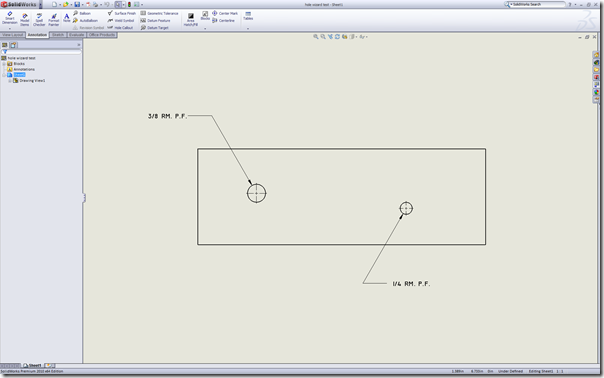The image size is (604, 378).
Task: Switch to the Sketch tab
Action: pos(58,35)
